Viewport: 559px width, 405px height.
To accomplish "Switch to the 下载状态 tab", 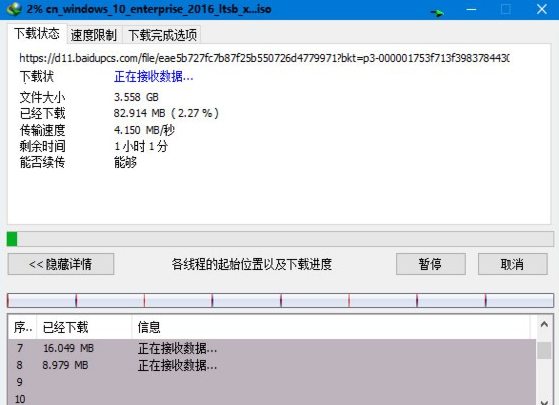I will [36, 34].
